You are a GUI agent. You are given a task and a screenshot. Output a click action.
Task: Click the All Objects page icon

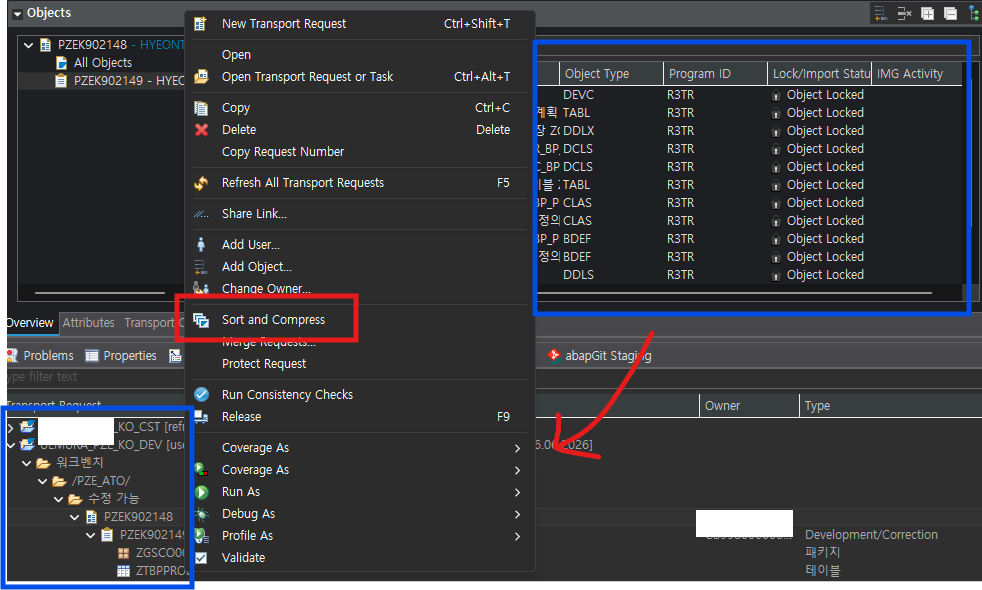tap(61, 63)
